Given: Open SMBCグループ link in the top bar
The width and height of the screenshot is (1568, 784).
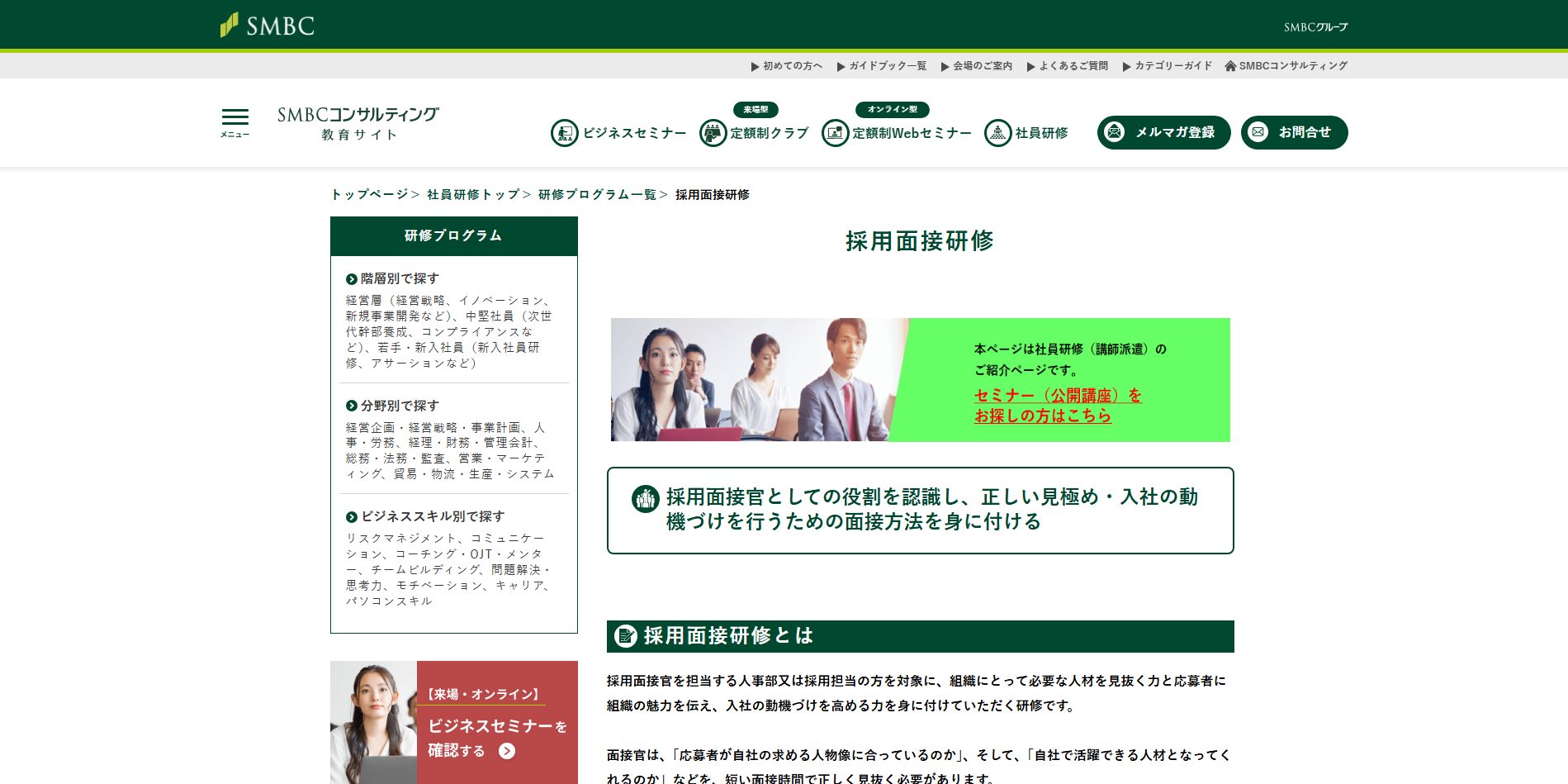Looking at the screenshot, I should pos(1315,27).
